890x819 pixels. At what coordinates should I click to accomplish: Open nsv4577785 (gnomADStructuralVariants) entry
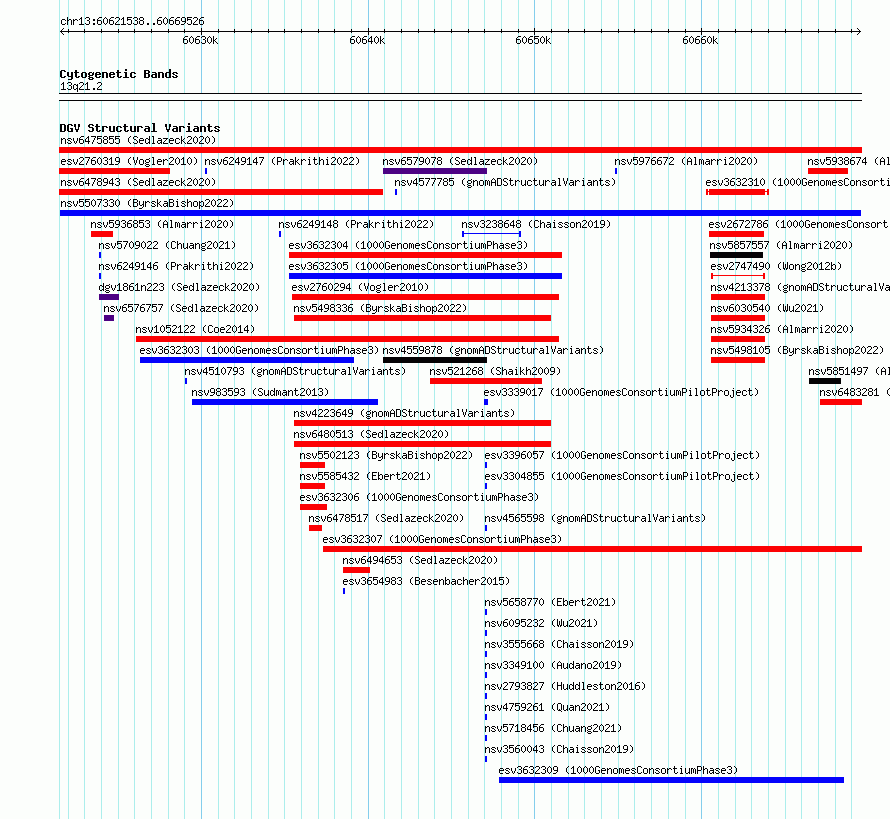(x=505, y=182)
